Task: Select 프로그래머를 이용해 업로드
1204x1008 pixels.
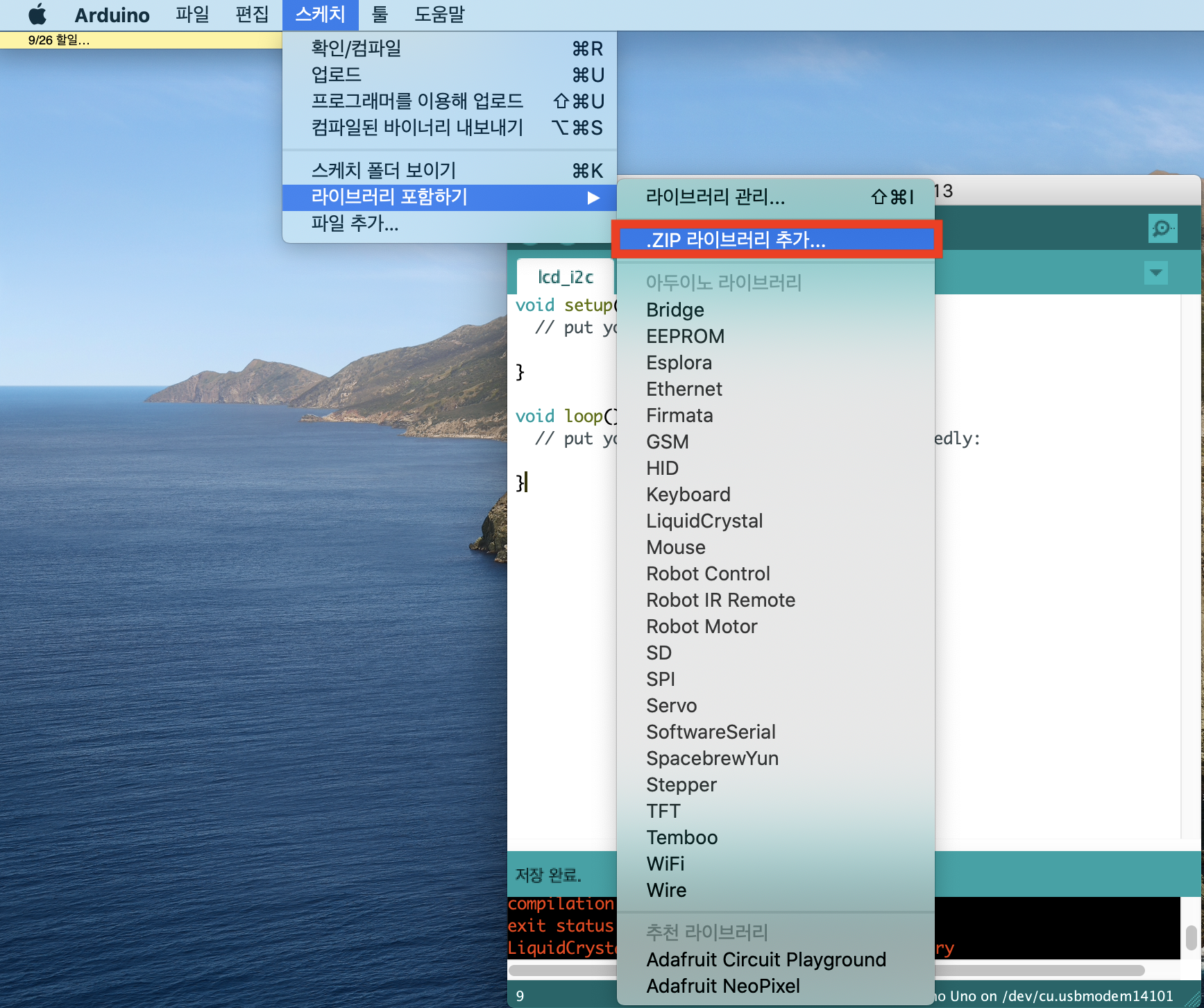Action: click(x=450, y=101)
